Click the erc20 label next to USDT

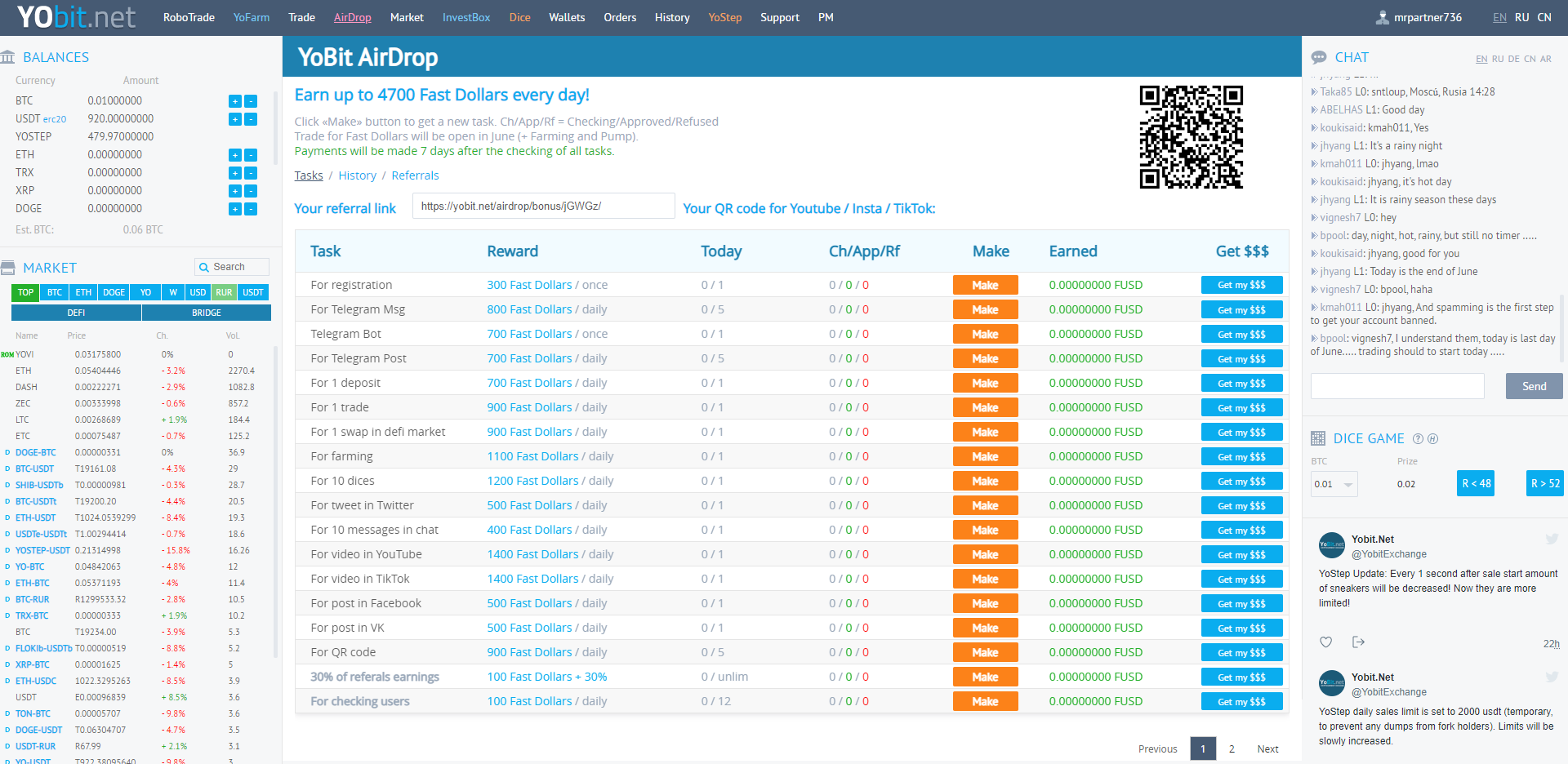(55, 119)
